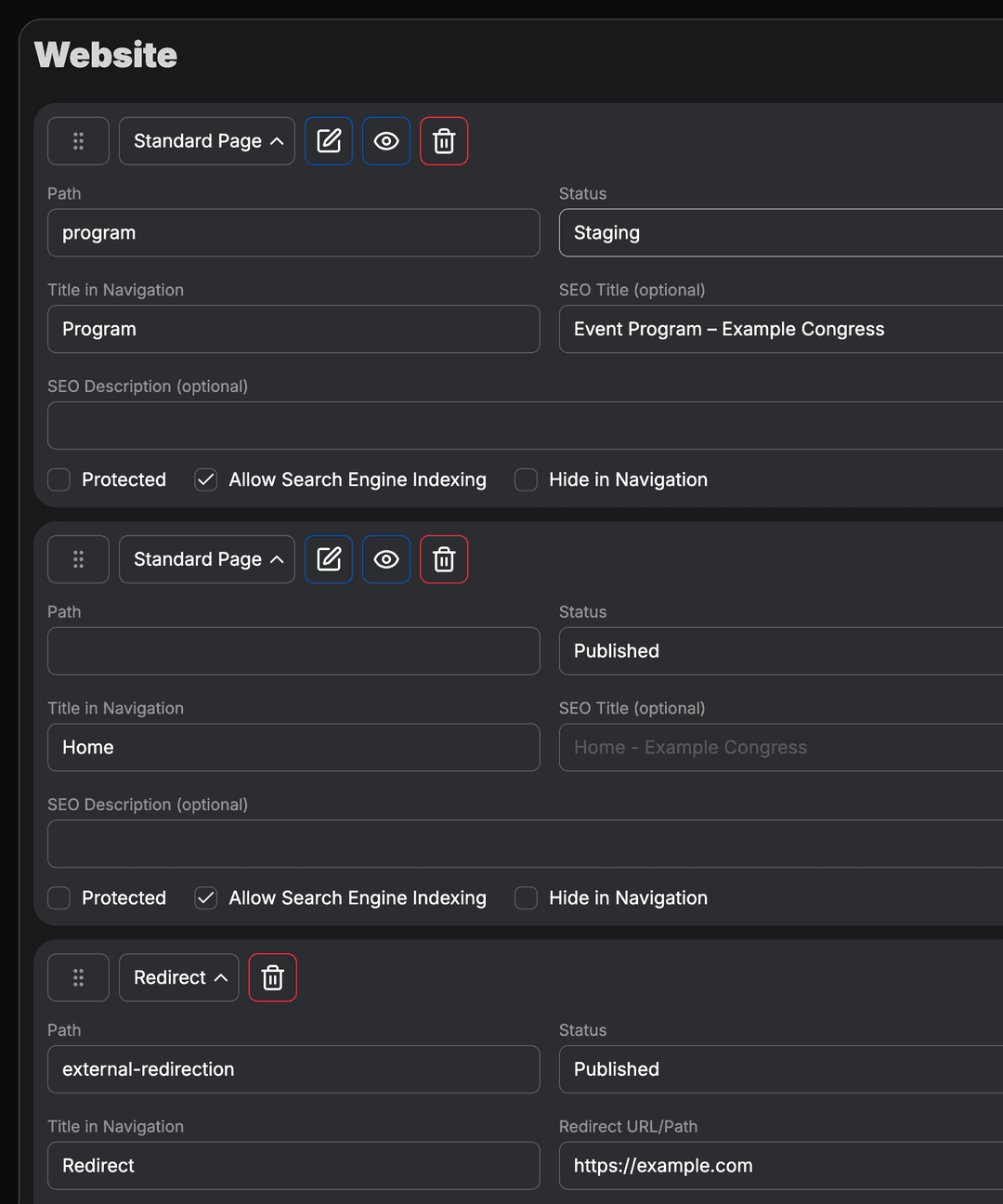Uncheck Allow Search Engine Indexing for program page
Viewport: 1003px width, 1204px height.
206,479
